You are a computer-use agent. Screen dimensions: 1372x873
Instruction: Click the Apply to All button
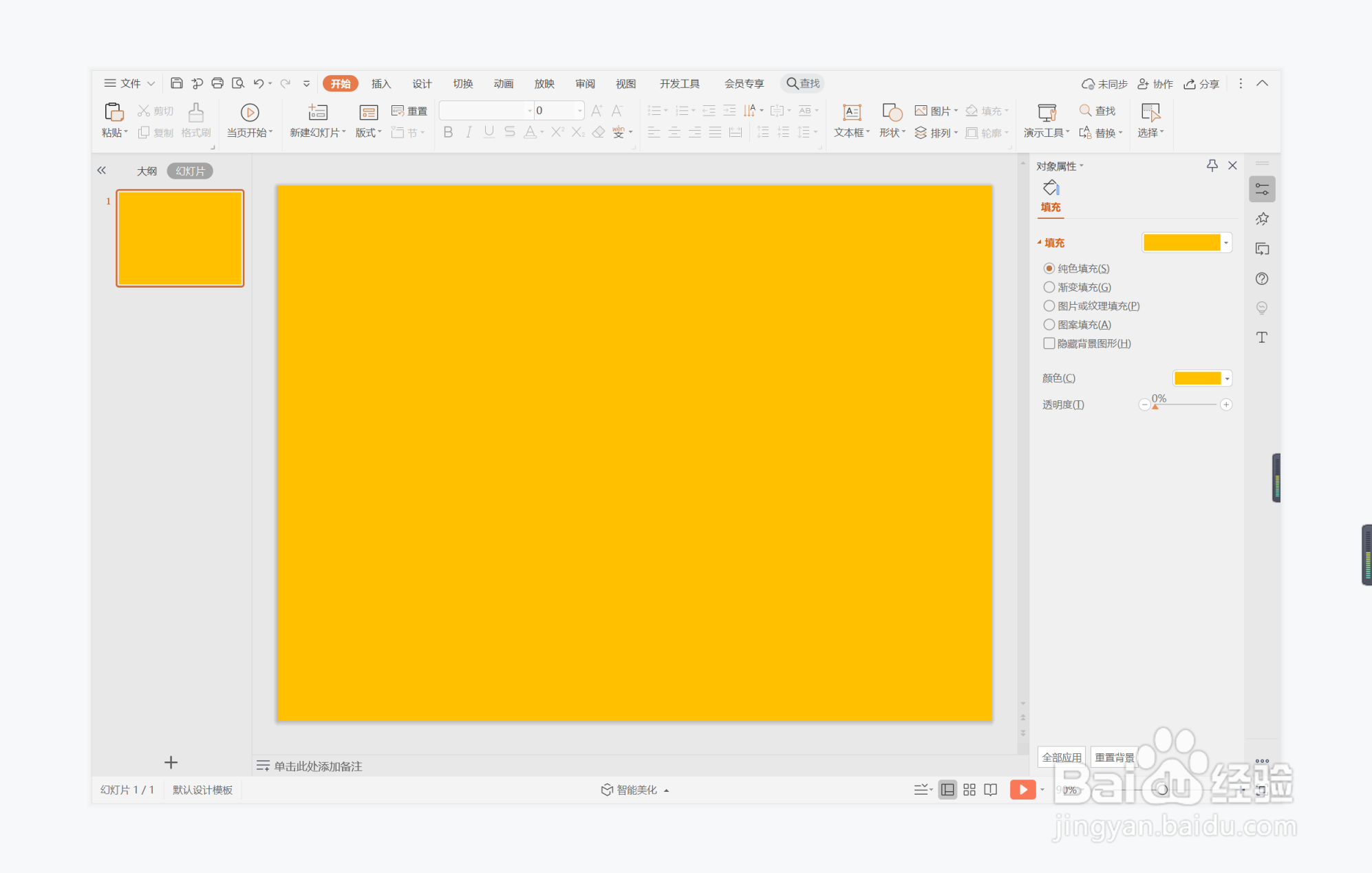coord(1061,757)
